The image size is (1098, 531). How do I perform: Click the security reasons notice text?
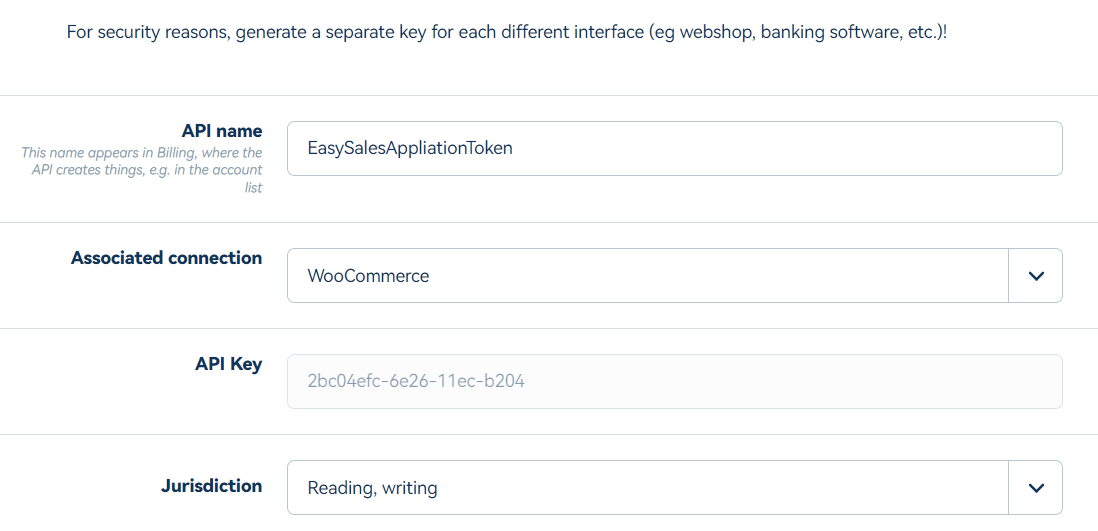(506, 32)
